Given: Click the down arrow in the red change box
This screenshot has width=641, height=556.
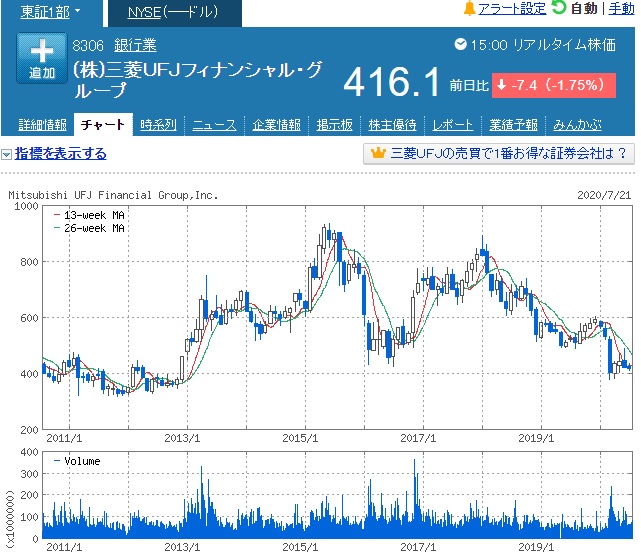Looking at the screenshot, I should (x=501, y=85).
